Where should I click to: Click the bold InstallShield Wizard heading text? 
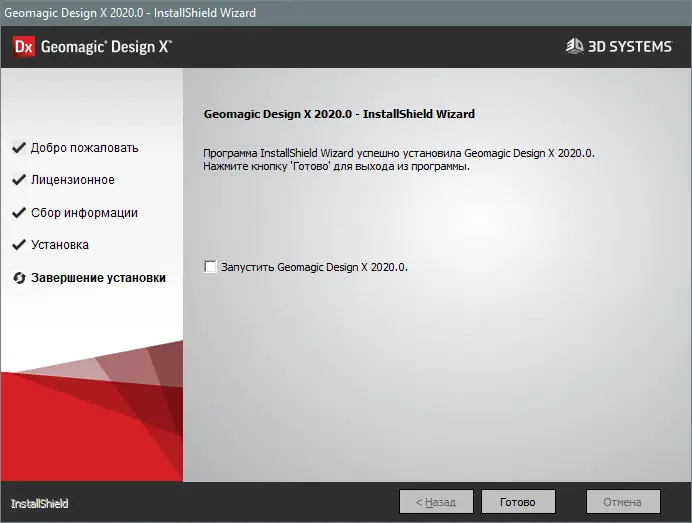point(339,114)
